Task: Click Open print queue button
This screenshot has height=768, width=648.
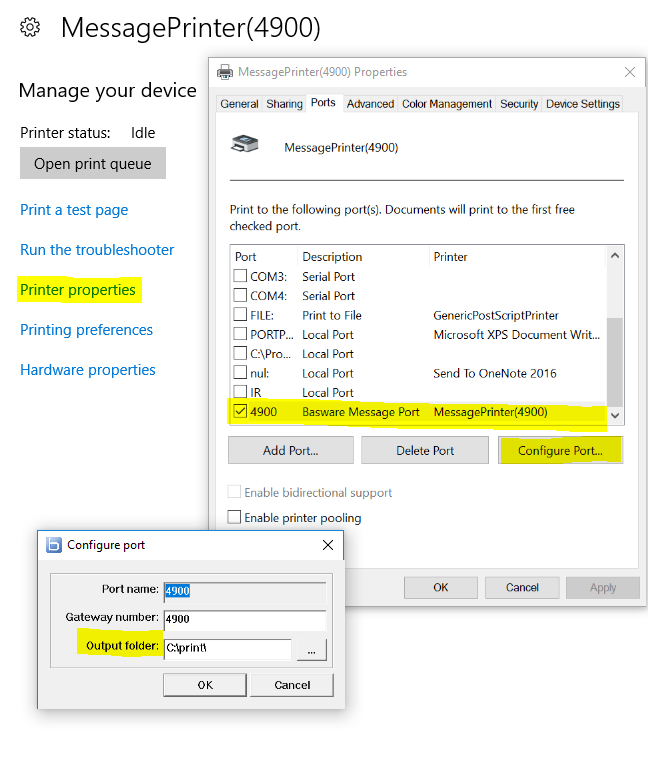Action: (93, 164)
